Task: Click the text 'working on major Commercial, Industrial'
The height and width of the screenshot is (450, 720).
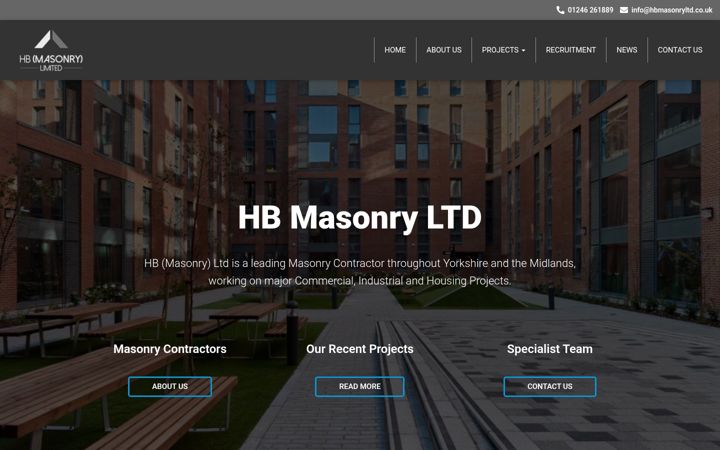Action: 305,281
